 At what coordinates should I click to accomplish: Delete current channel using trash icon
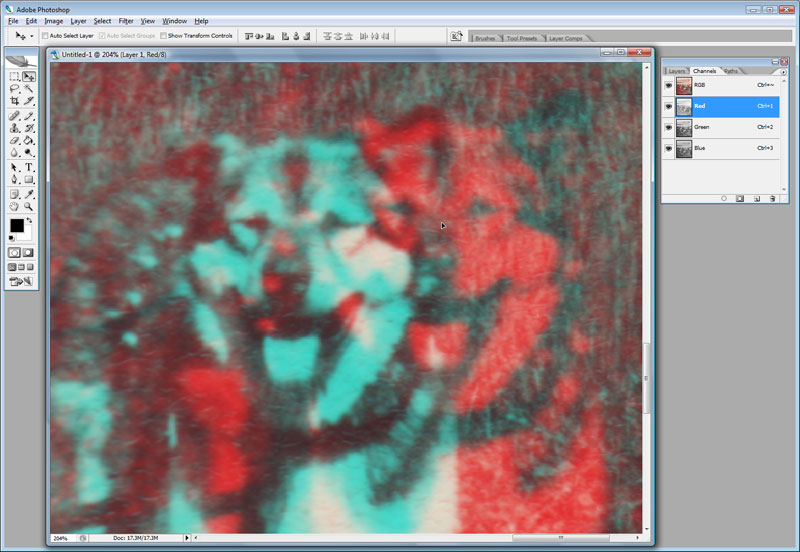click(773, 199)
